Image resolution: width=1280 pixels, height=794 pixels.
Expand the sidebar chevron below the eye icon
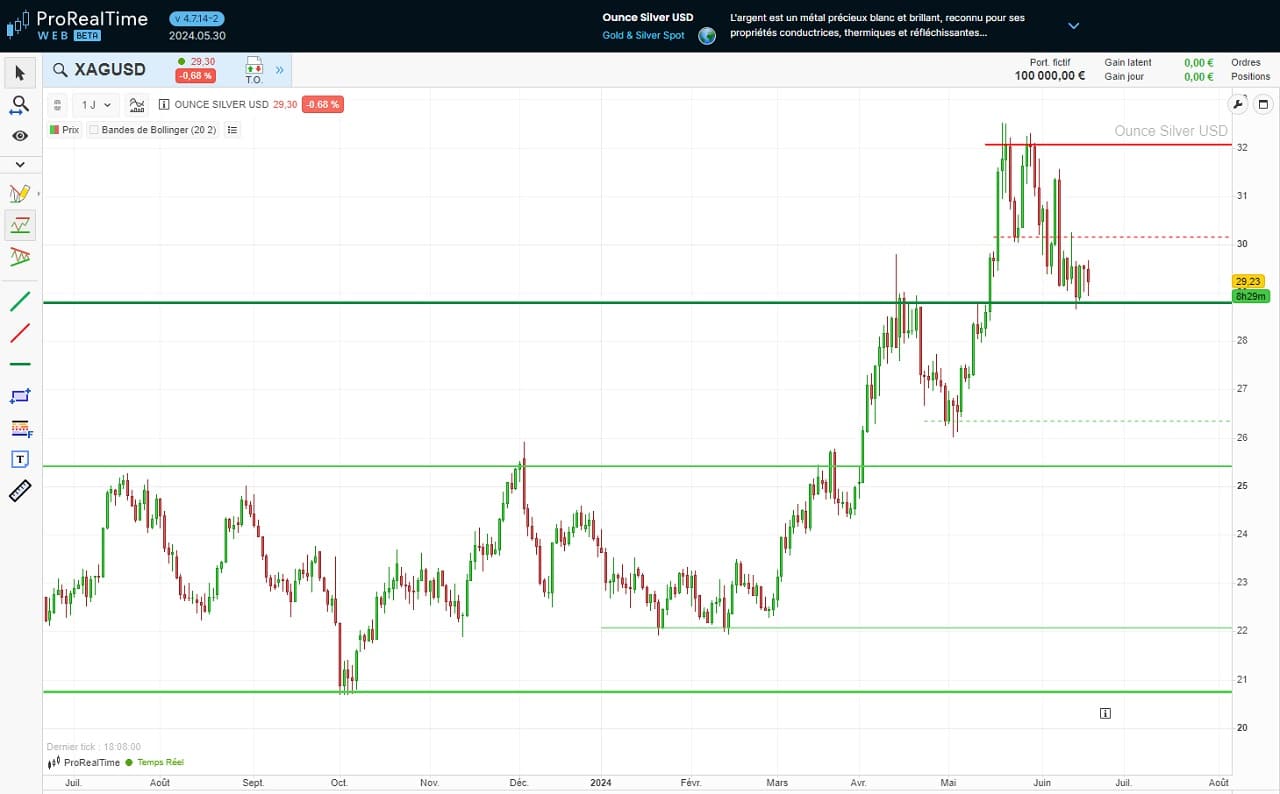click(x=20, y=164)
